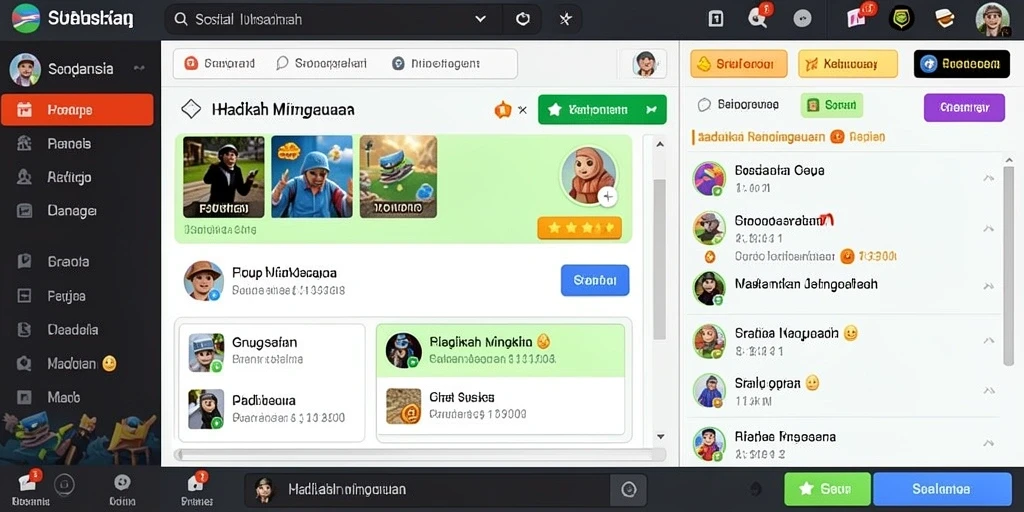
Task: Click the refresh icon beside the search bar
Action: [x=522, y=19]
